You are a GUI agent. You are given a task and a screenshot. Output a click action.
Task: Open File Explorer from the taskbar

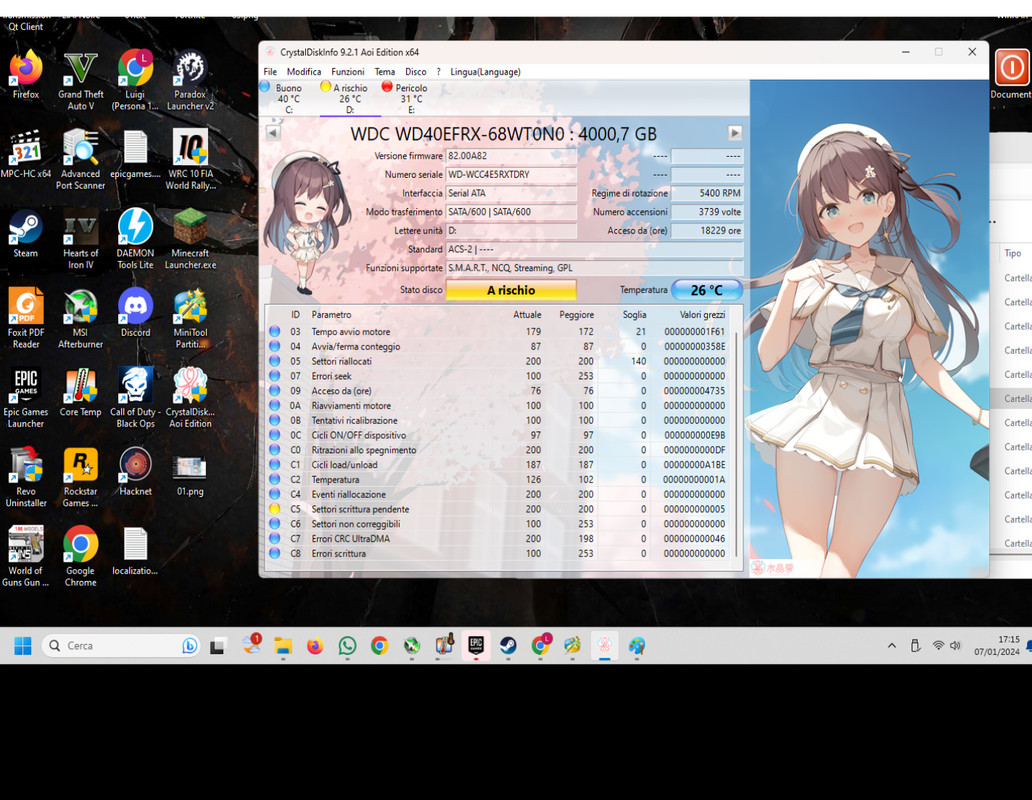click(283, 646)
